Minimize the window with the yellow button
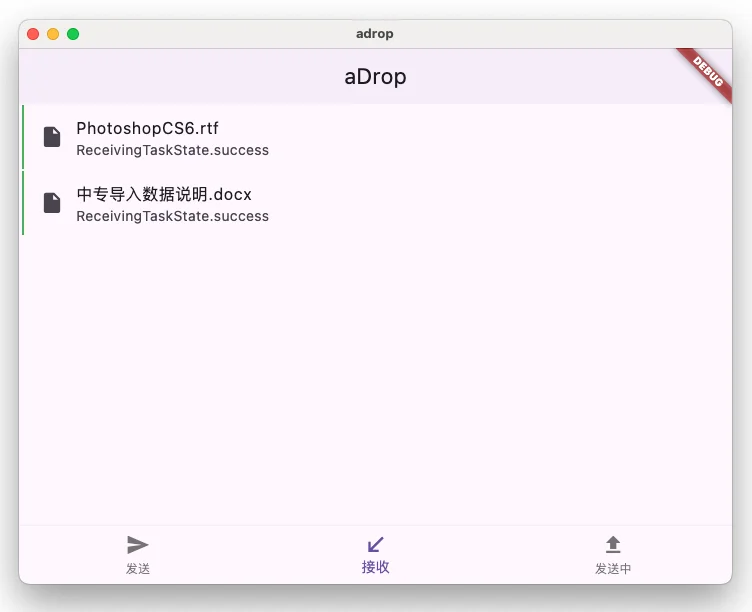 53,34
